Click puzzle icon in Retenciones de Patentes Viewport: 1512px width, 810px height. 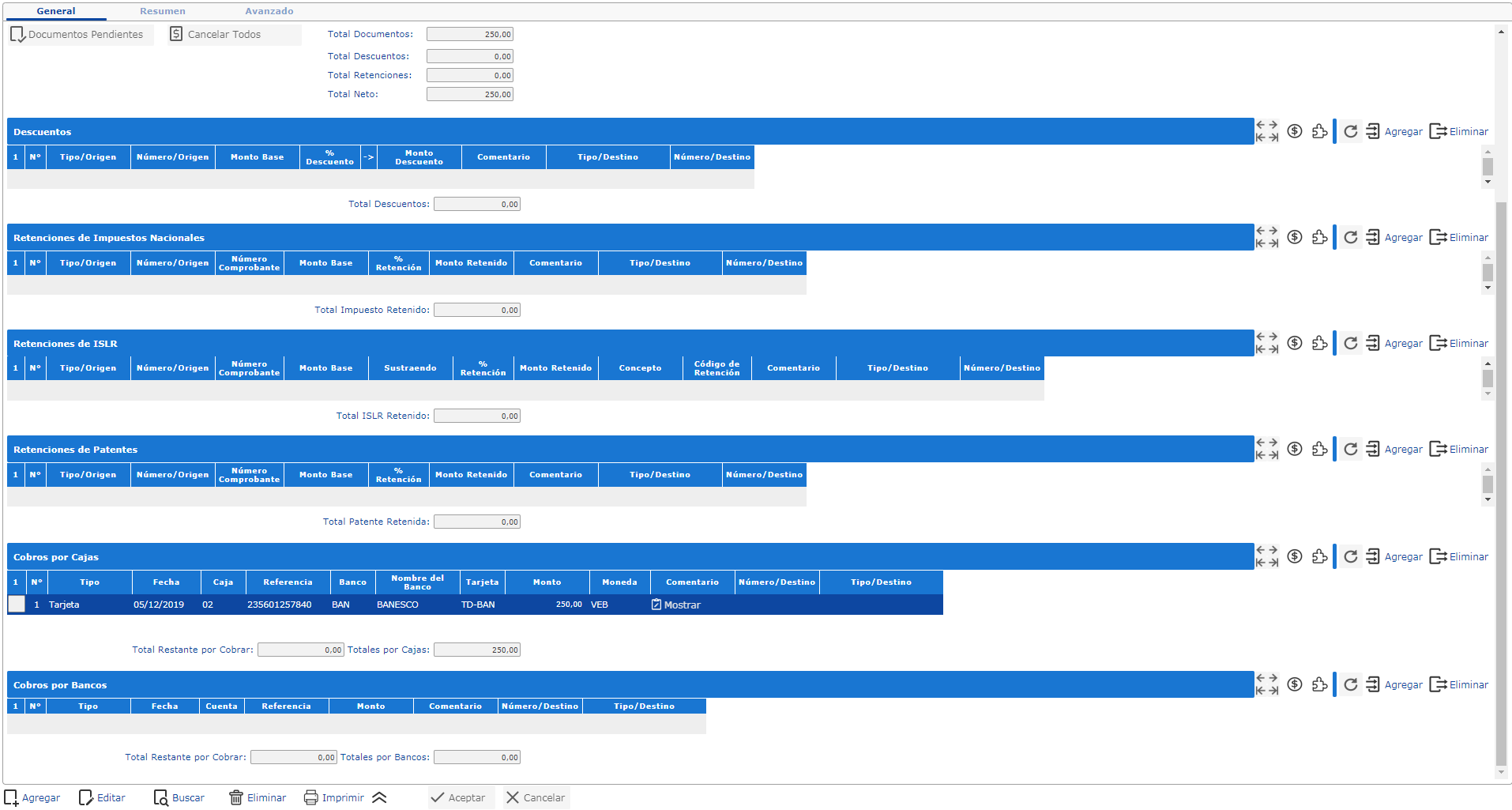click(1319, 449)
